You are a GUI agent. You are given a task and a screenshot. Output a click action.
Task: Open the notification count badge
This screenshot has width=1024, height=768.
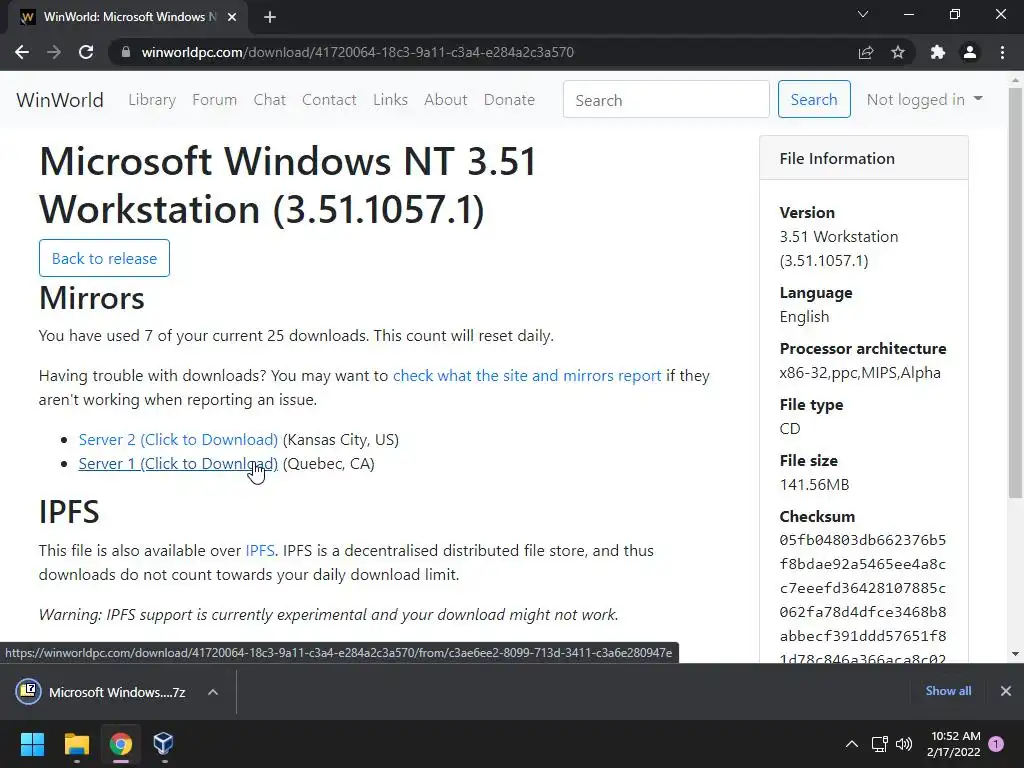click(997, 744)
